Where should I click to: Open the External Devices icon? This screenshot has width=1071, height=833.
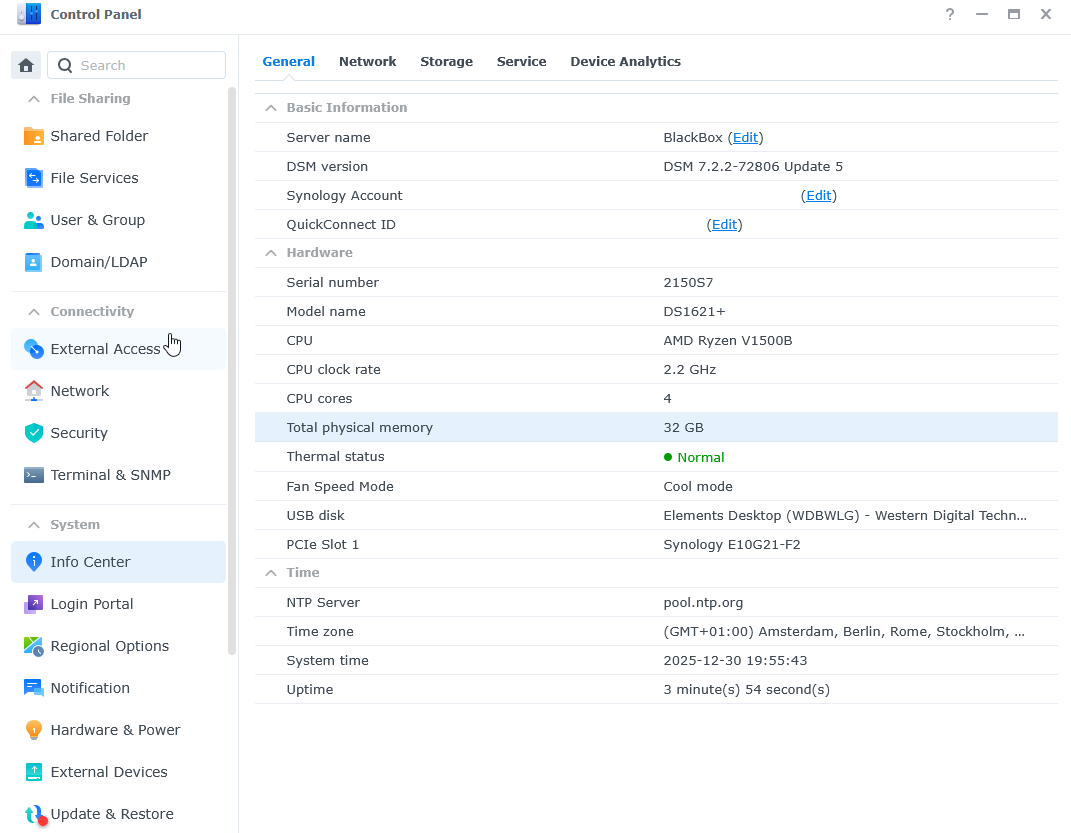pyautogui.click(x=33, y=772)
